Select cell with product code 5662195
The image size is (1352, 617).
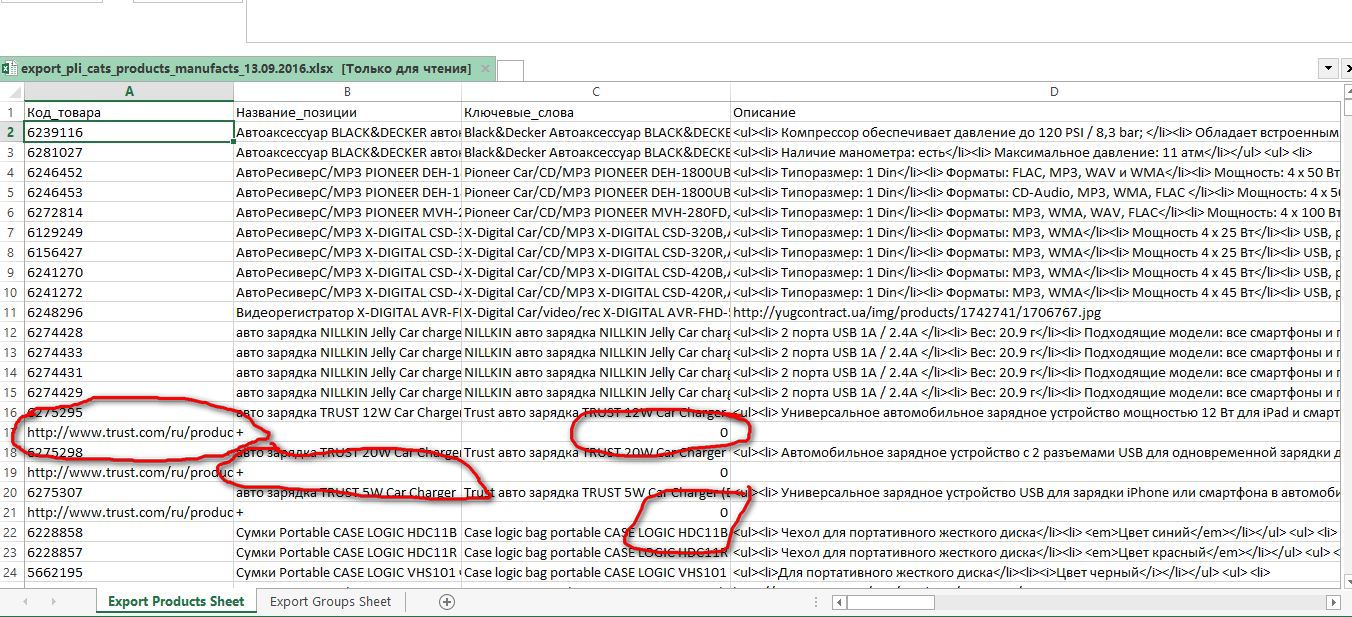coord(129,572)
